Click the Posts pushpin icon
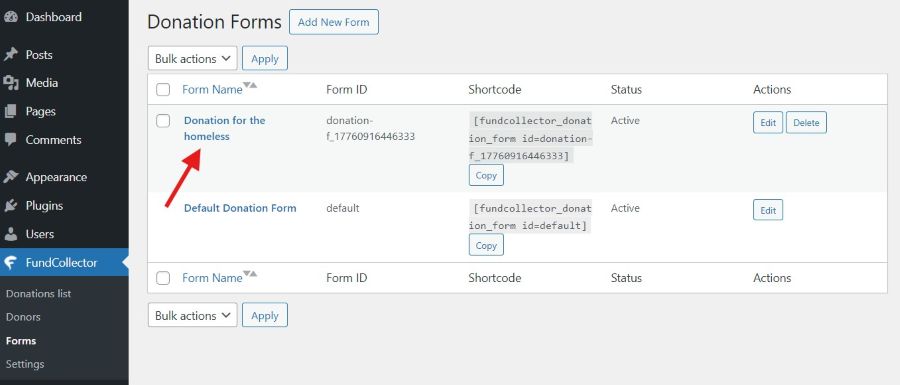The width and height of the screenshot is (900, 385). pos(10,55)
